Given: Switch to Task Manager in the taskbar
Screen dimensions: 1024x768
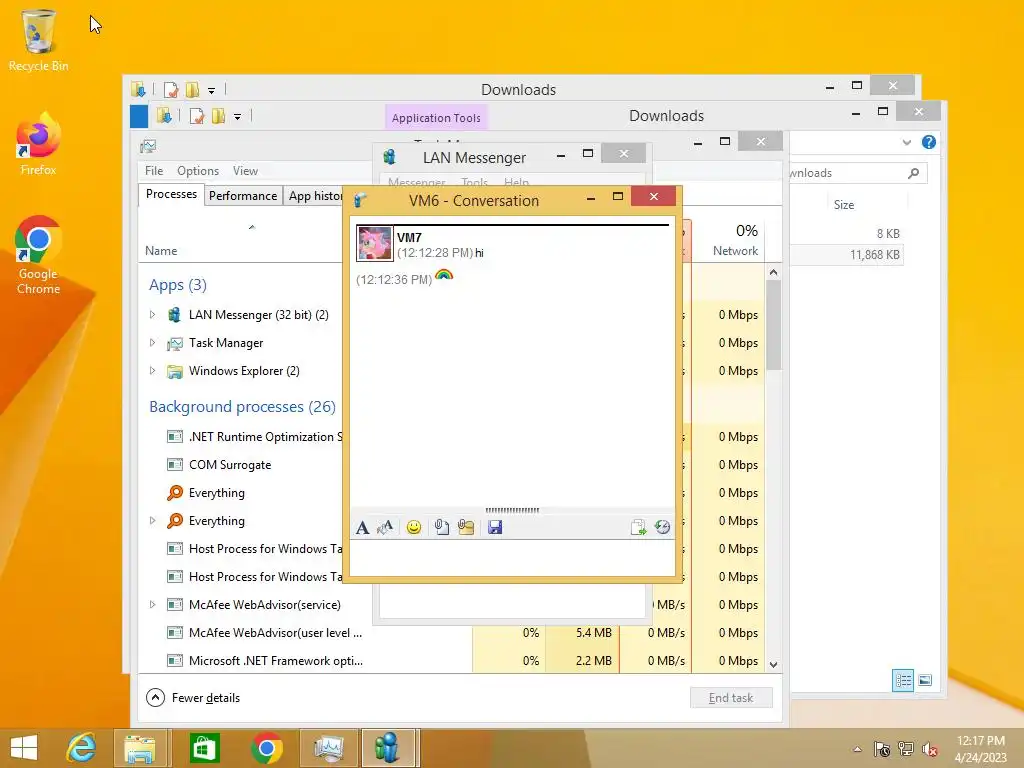Looking at the screenshot, I should click(328, 748).
